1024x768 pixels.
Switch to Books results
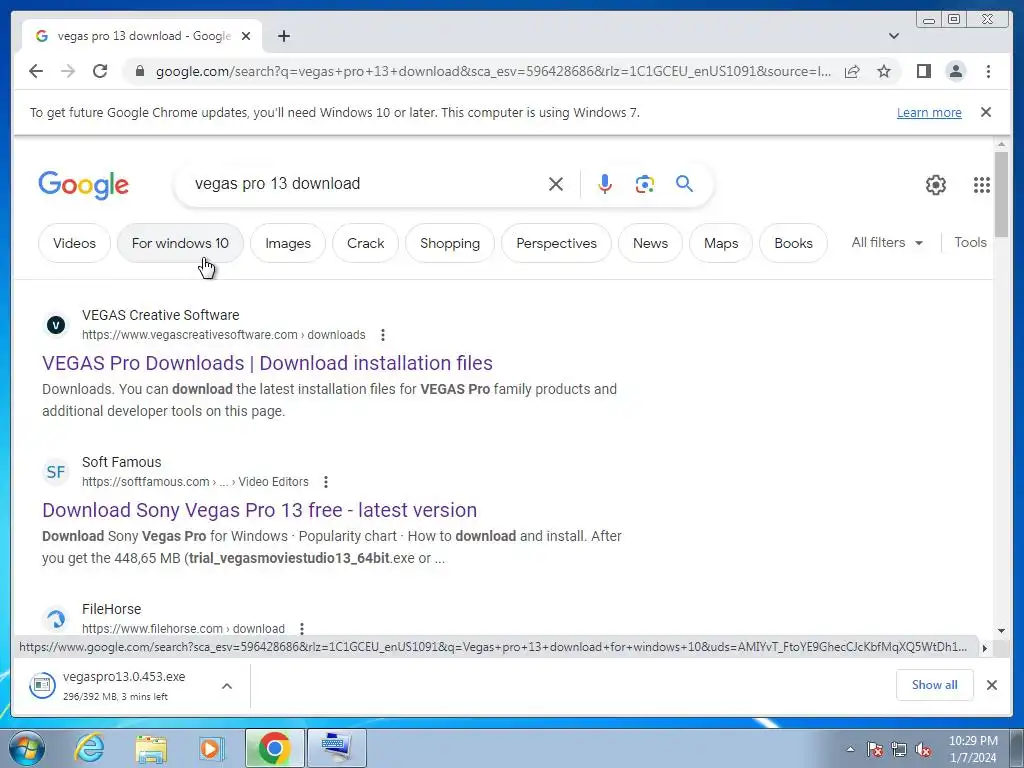point(793,243)
